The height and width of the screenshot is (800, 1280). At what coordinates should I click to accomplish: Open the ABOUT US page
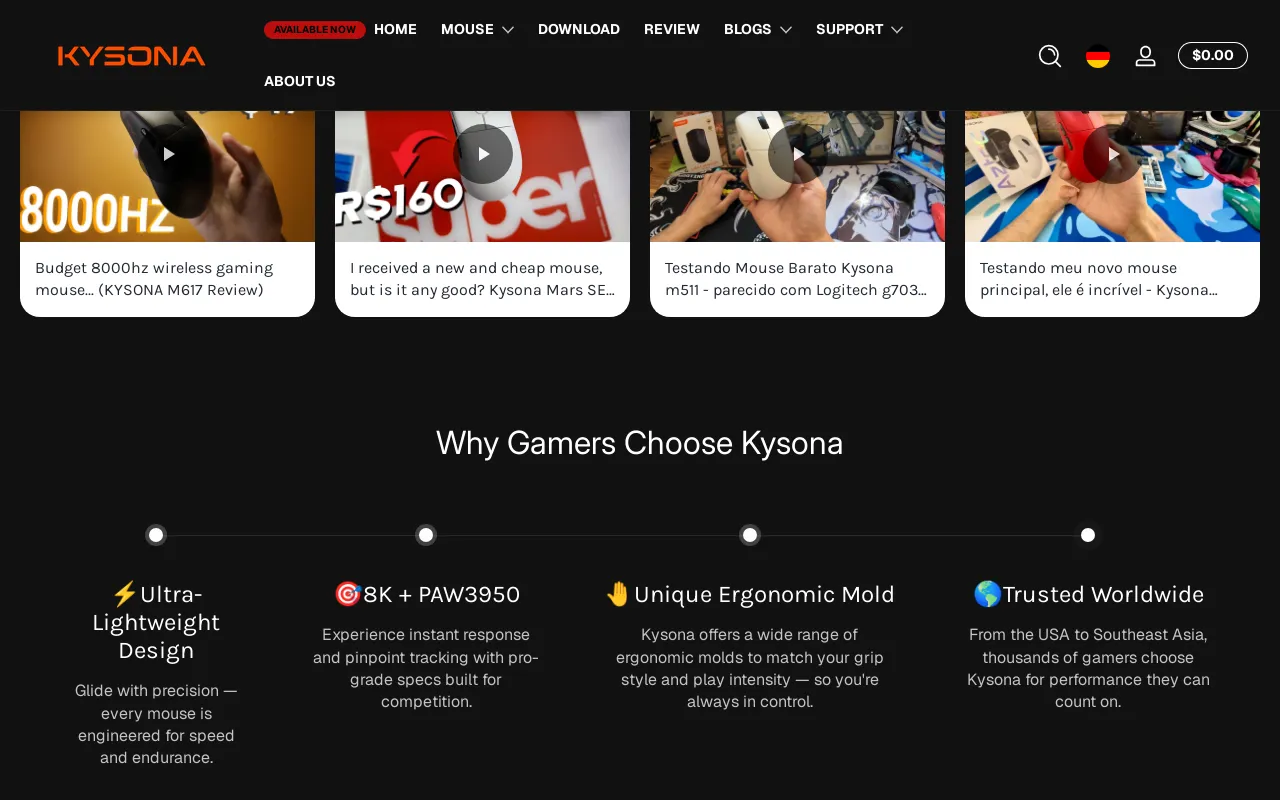[x=300, y=81]
